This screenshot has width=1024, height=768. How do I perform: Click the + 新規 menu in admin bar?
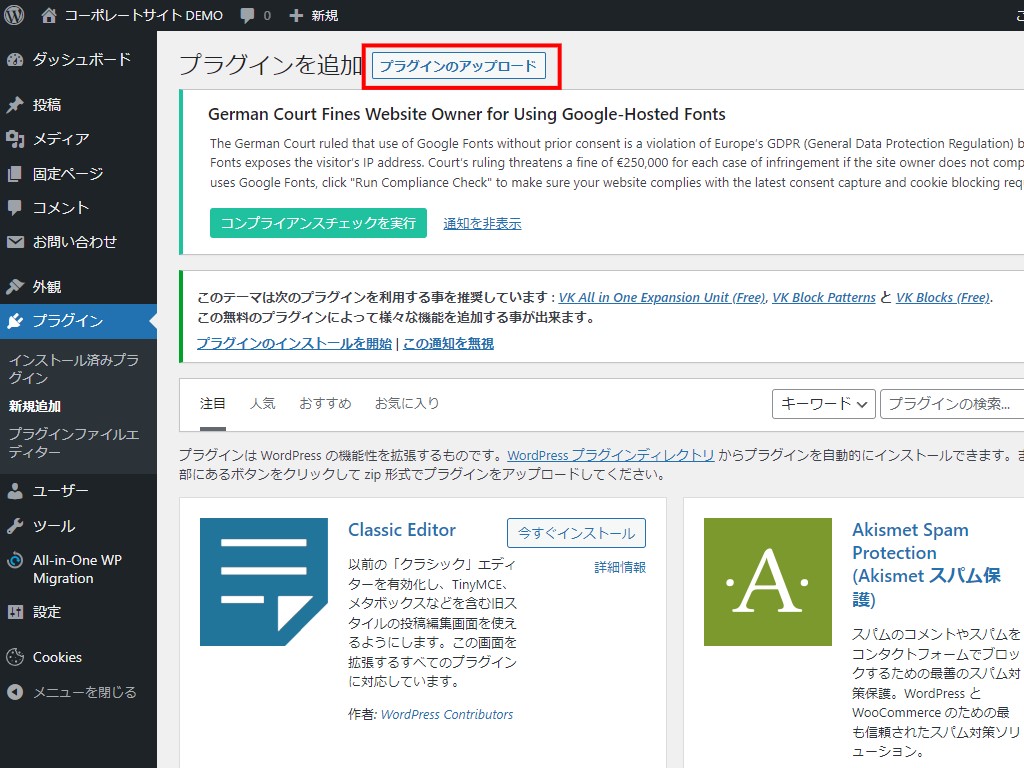click(313, 15)
